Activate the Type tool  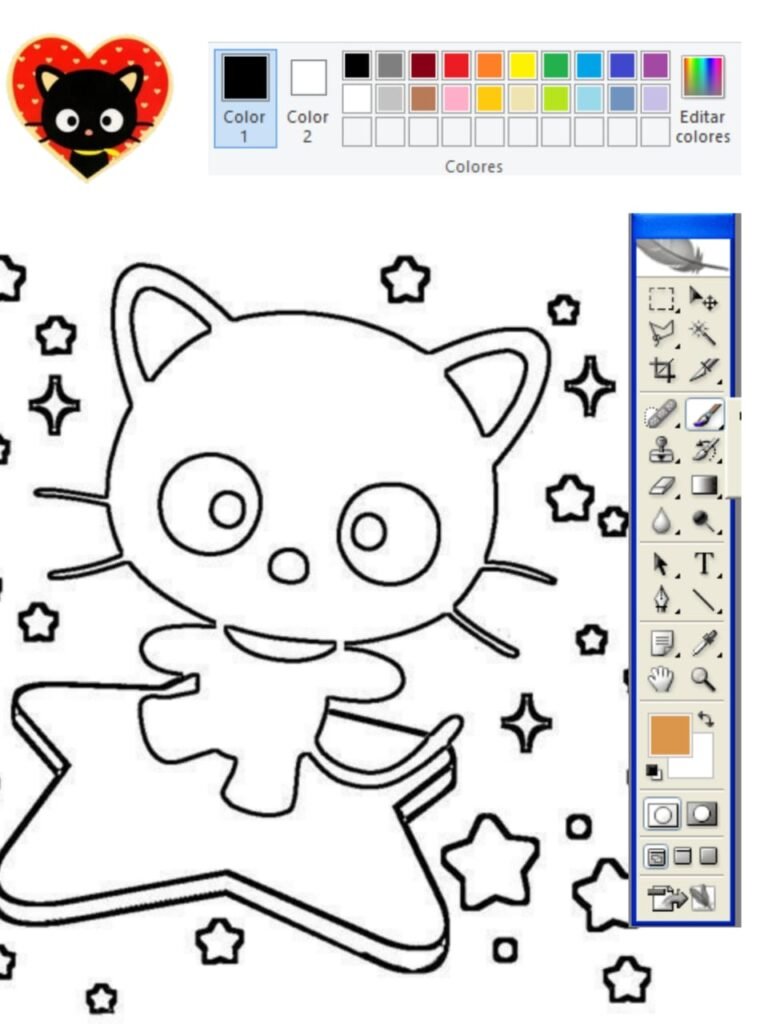click(705, 563)
